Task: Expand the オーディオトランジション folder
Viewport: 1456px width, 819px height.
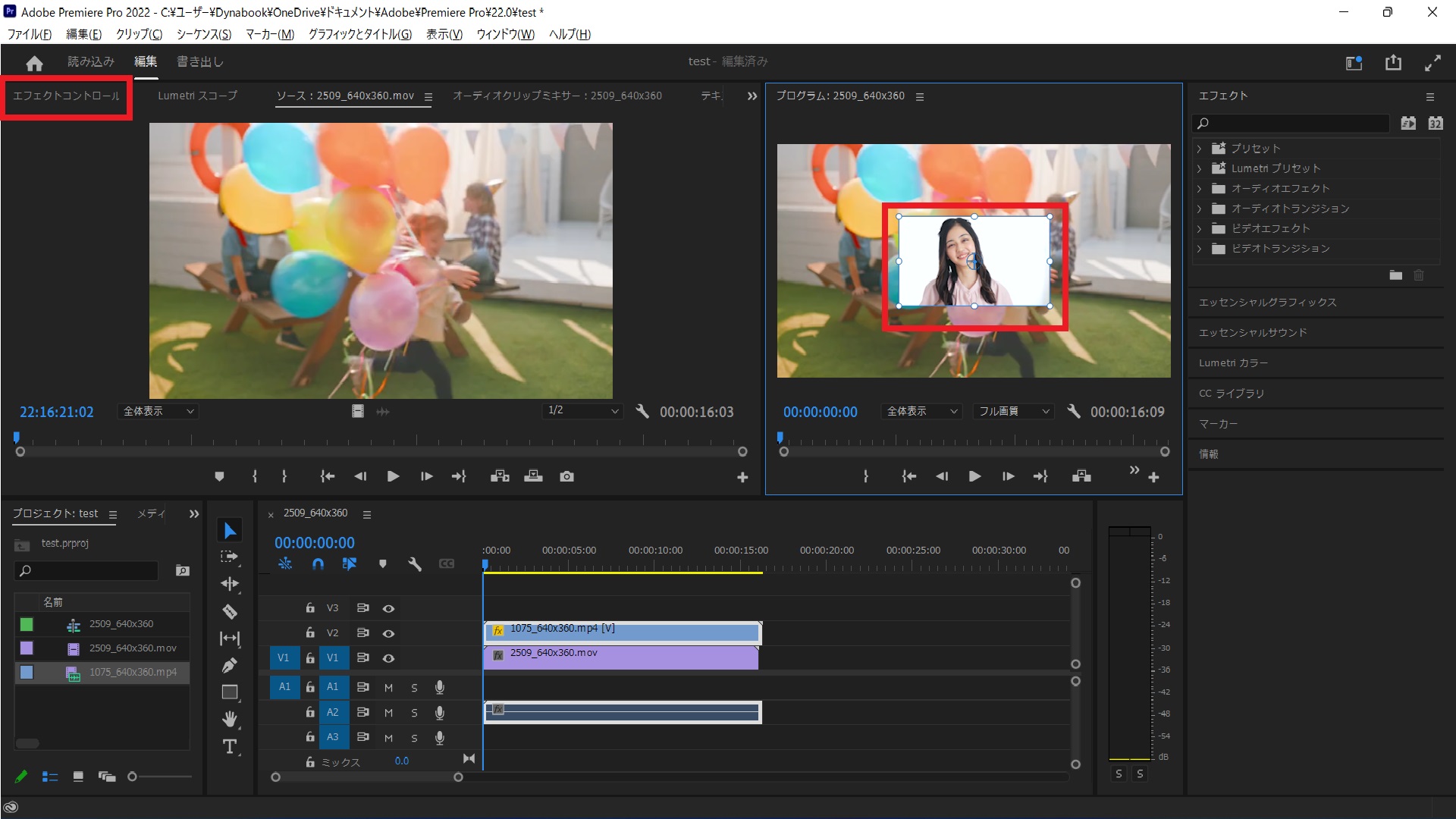Action: tap(1200, 209)
